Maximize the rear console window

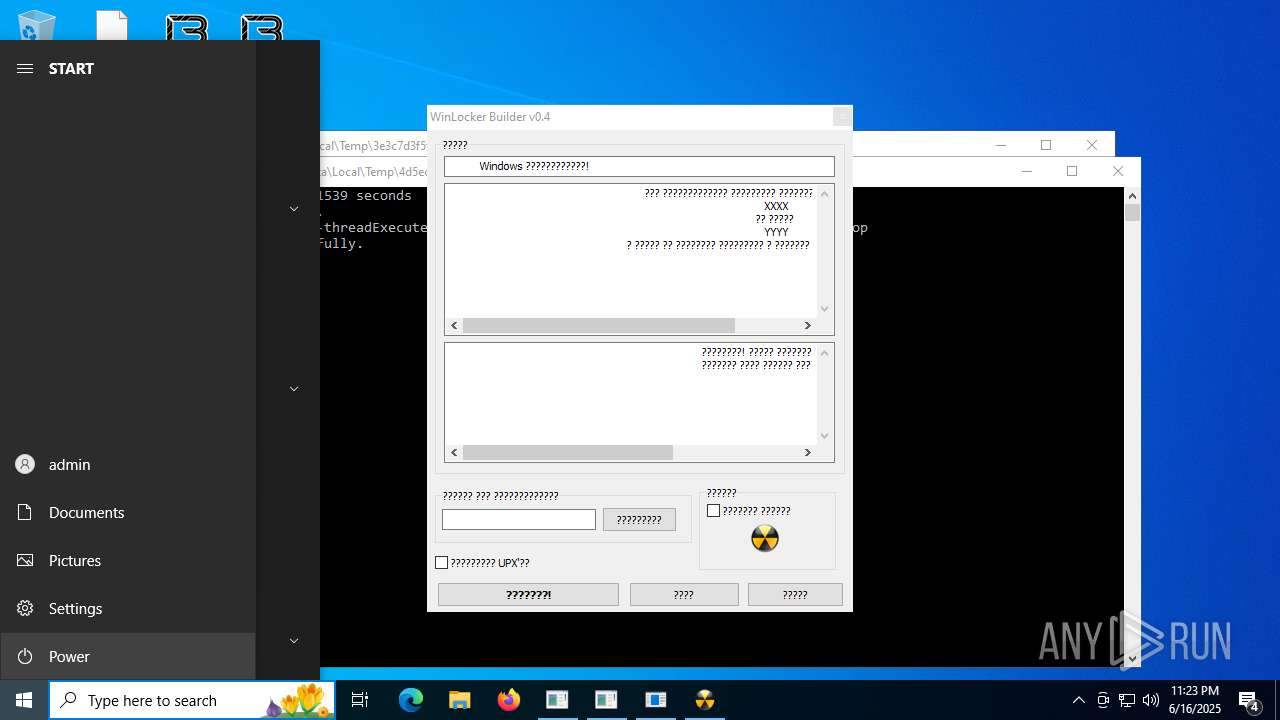click(1046, 145)
